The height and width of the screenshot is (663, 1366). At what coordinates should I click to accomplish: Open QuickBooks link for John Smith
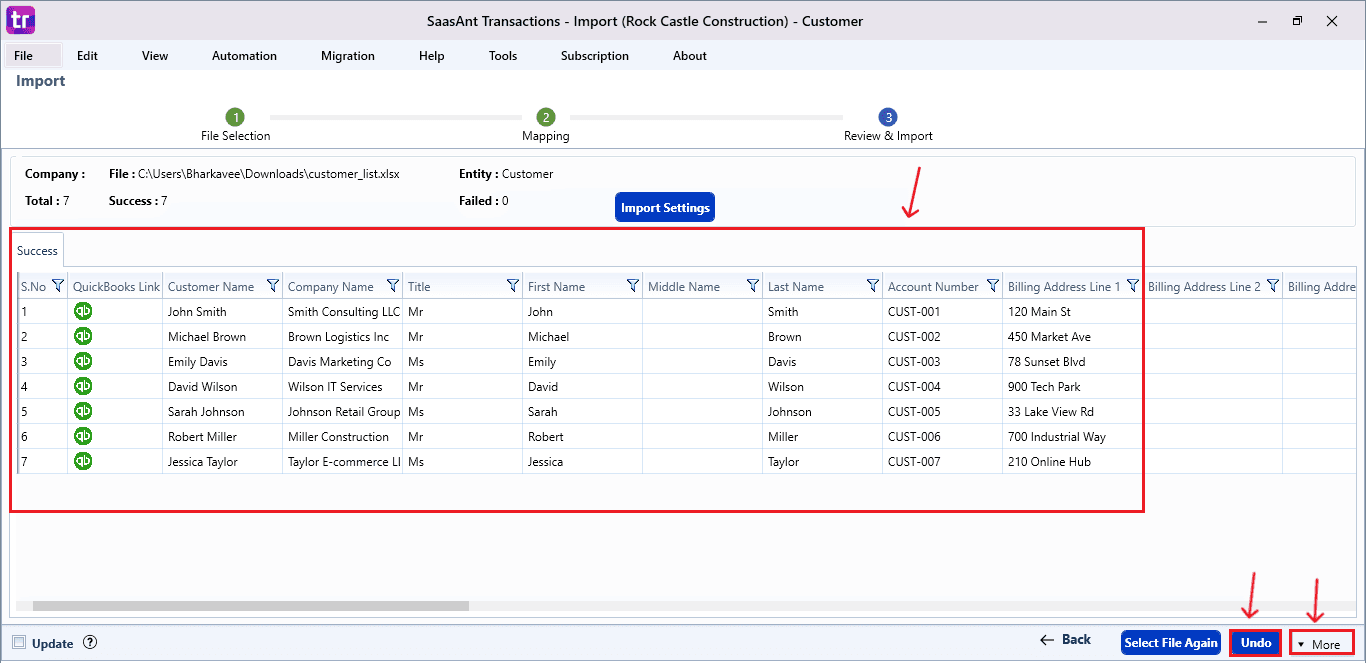click(x=83, y=311)
